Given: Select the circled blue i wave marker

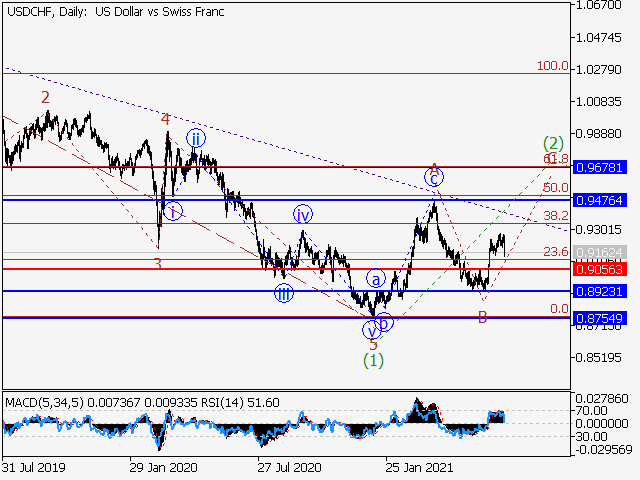Looking at the screenshot, I should pos(173,211).
